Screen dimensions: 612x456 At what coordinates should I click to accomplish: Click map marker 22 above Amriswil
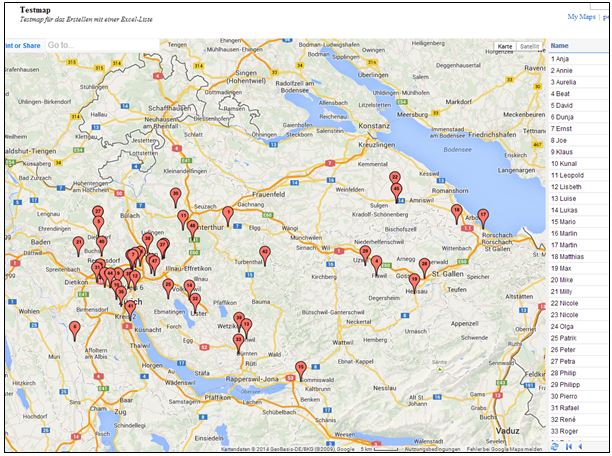pos(395,178)
